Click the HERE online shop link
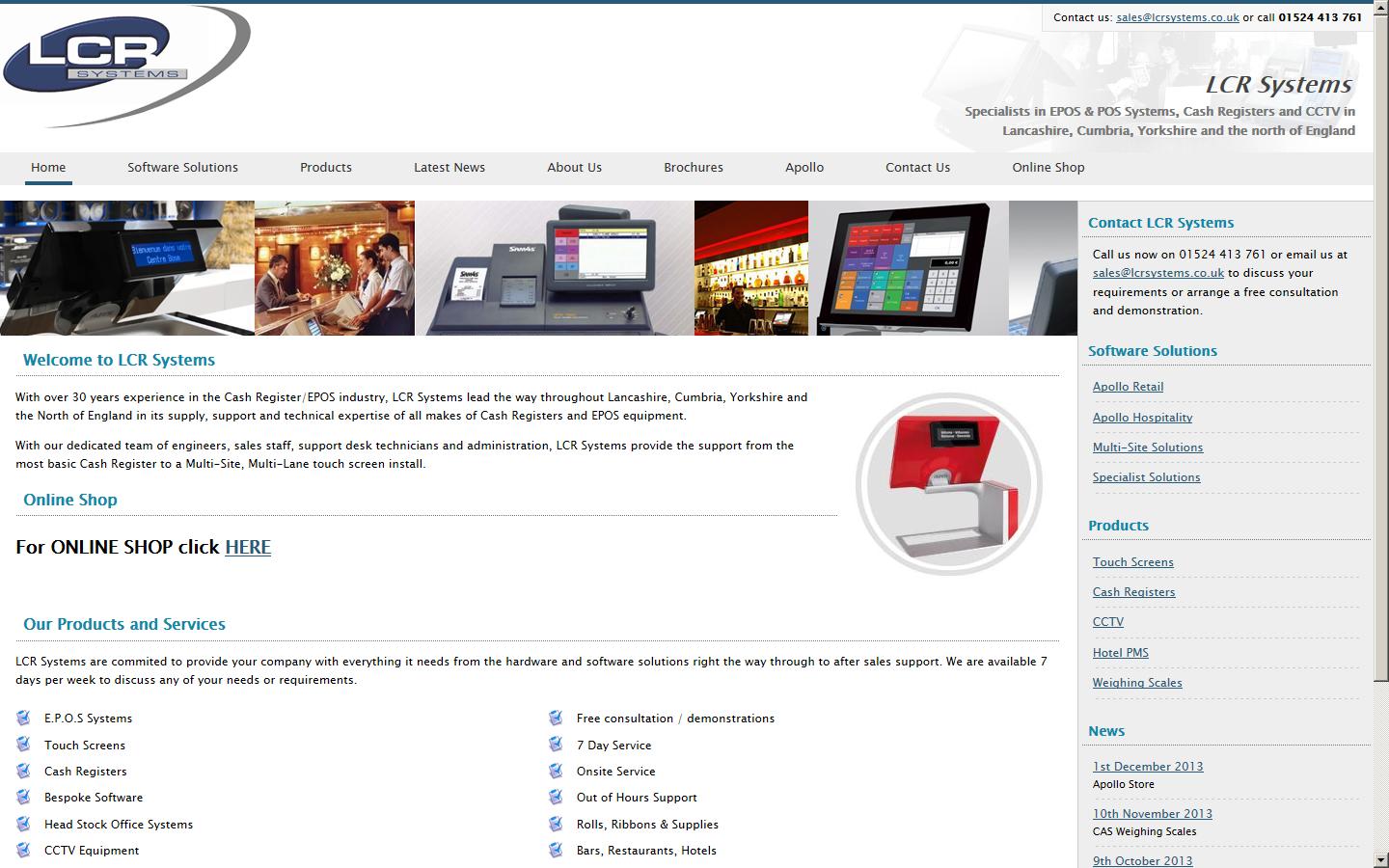This screenshot has height=868, width=1389. point(248,547)
